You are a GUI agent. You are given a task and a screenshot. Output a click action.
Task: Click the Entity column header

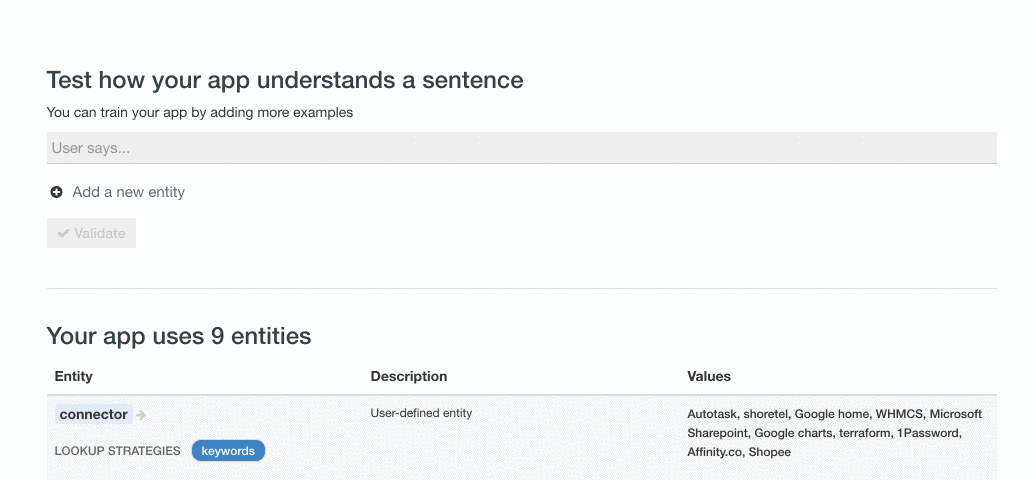tap(74, 376)
